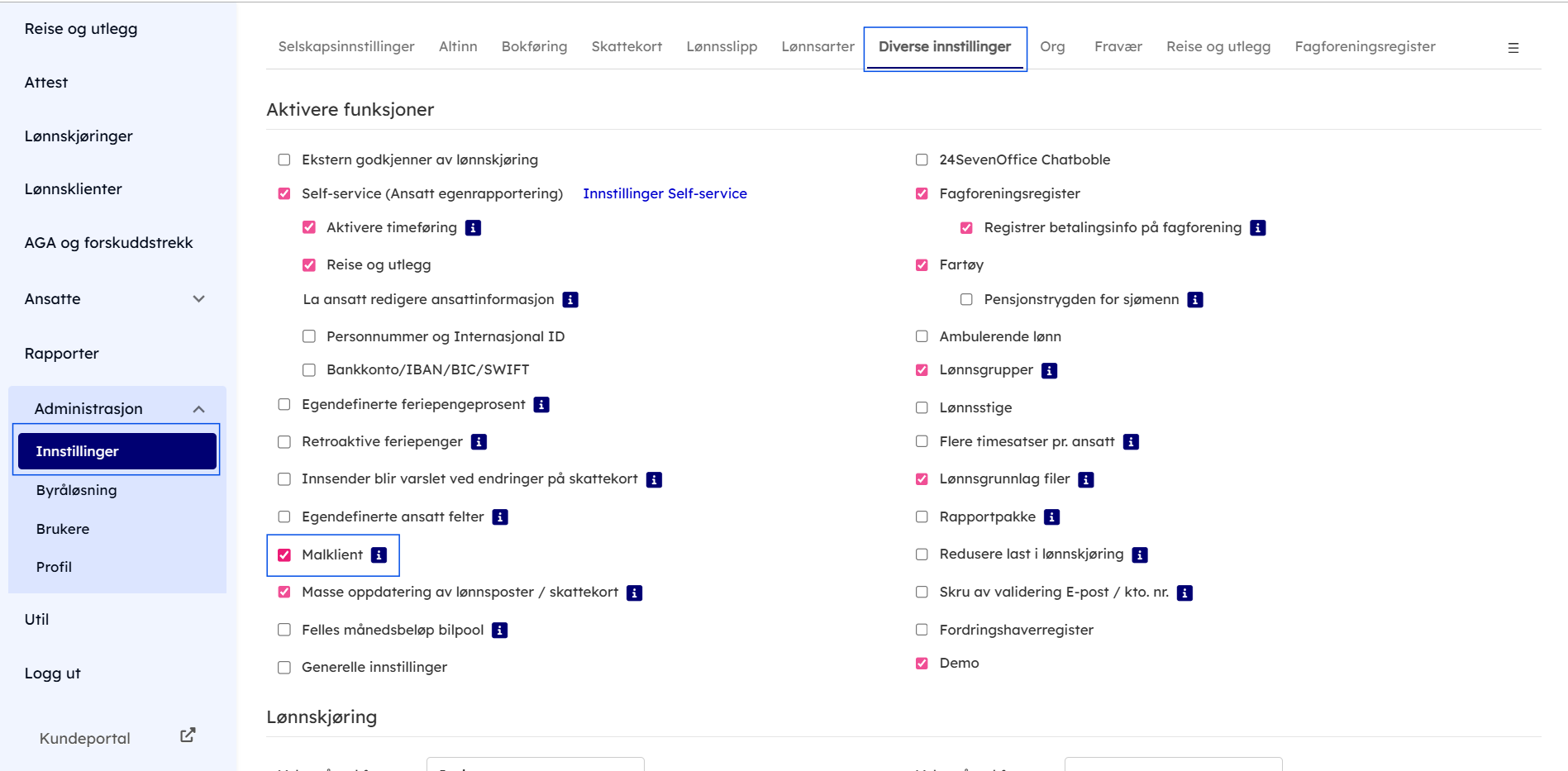This screenshot has width=1568, height=771.
Task: Open the Lønnsarter tab
Action: point(817,47)
